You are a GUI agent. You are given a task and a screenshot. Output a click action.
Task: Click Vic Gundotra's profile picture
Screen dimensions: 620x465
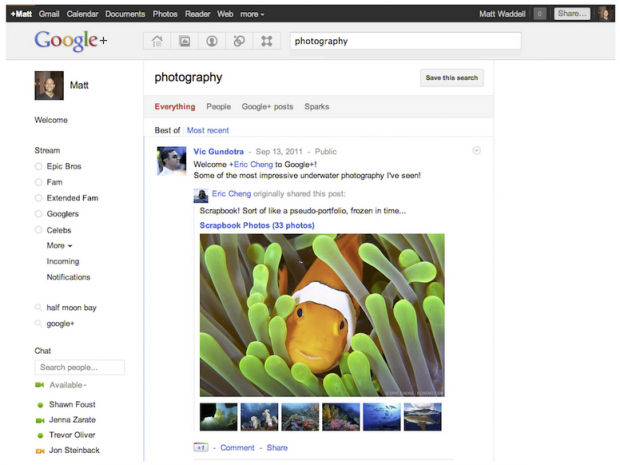coord(171,161)
